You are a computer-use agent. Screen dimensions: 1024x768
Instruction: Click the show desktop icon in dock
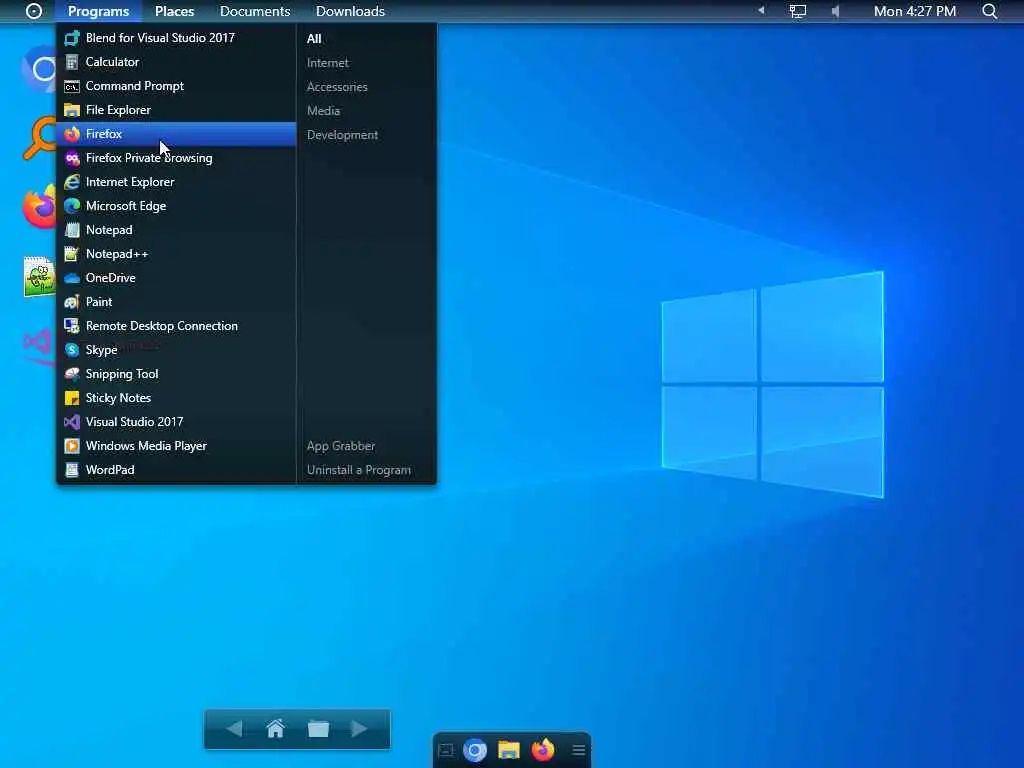pos(446,750)
